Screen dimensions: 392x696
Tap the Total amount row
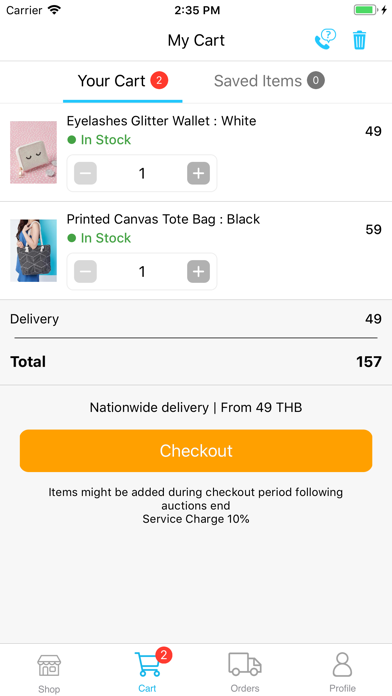tap(196, 362)
